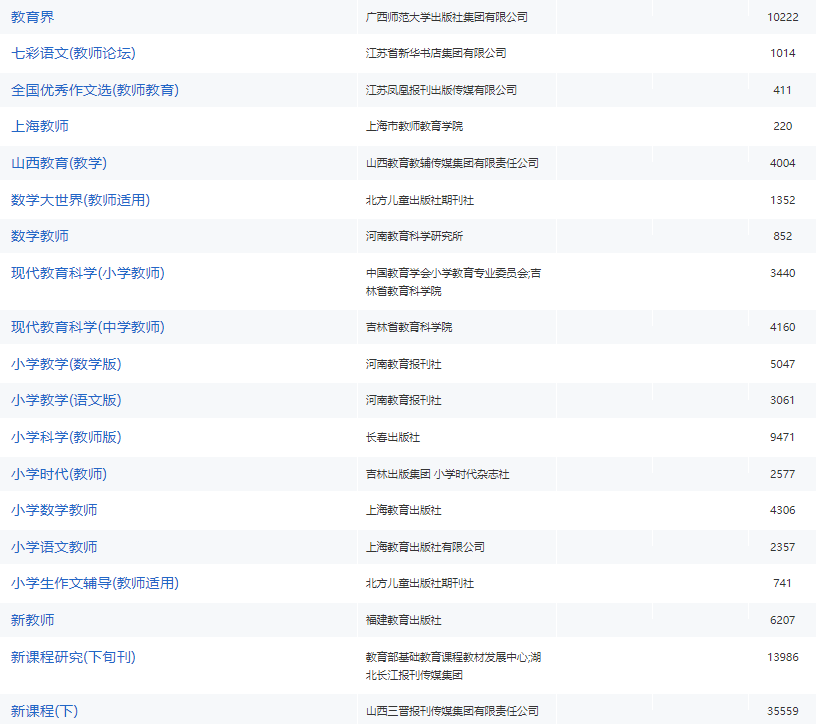The height and width of the screenshot is (724, 828).
Task: Click publisher 上海市教师教育学院
Action: 415,126
